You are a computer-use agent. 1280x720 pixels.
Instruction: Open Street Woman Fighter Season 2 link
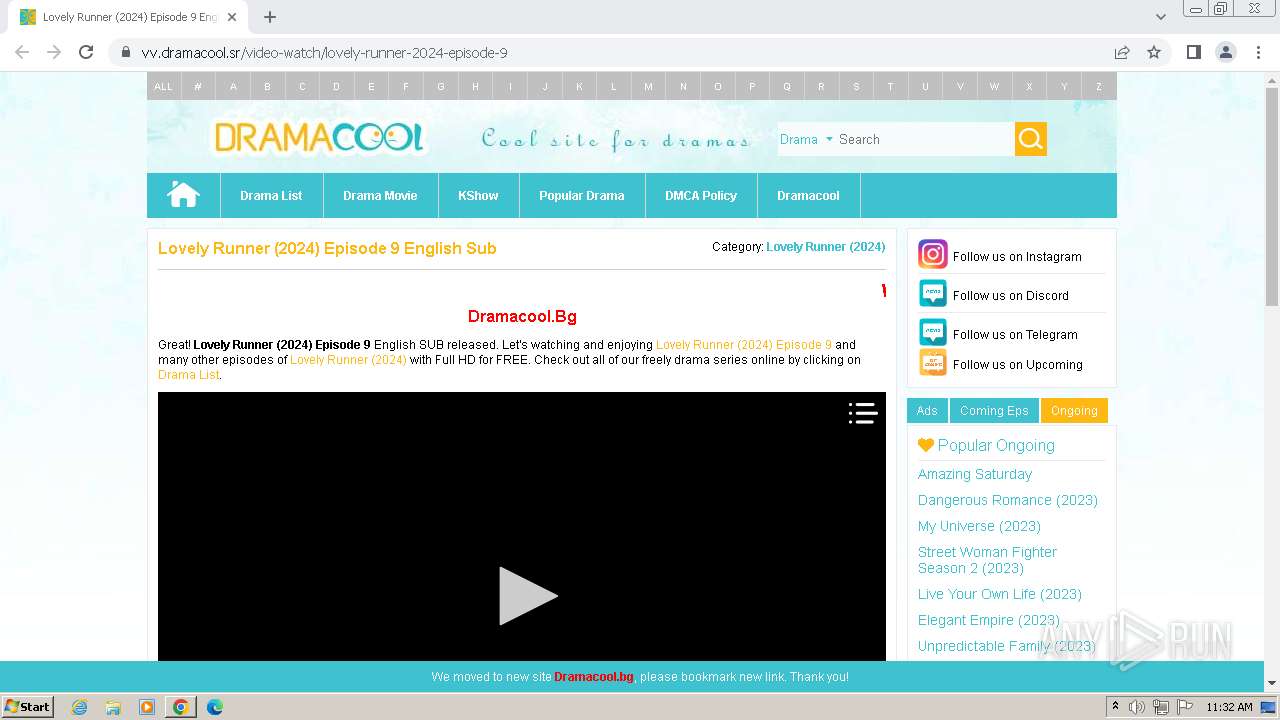click(x=987, y=560)
